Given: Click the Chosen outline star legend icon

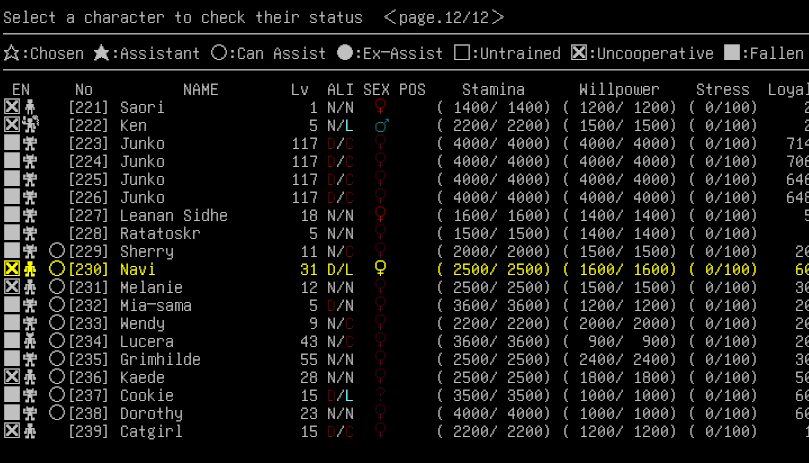Looking at the screenshot, I should [x=11, y=53].
